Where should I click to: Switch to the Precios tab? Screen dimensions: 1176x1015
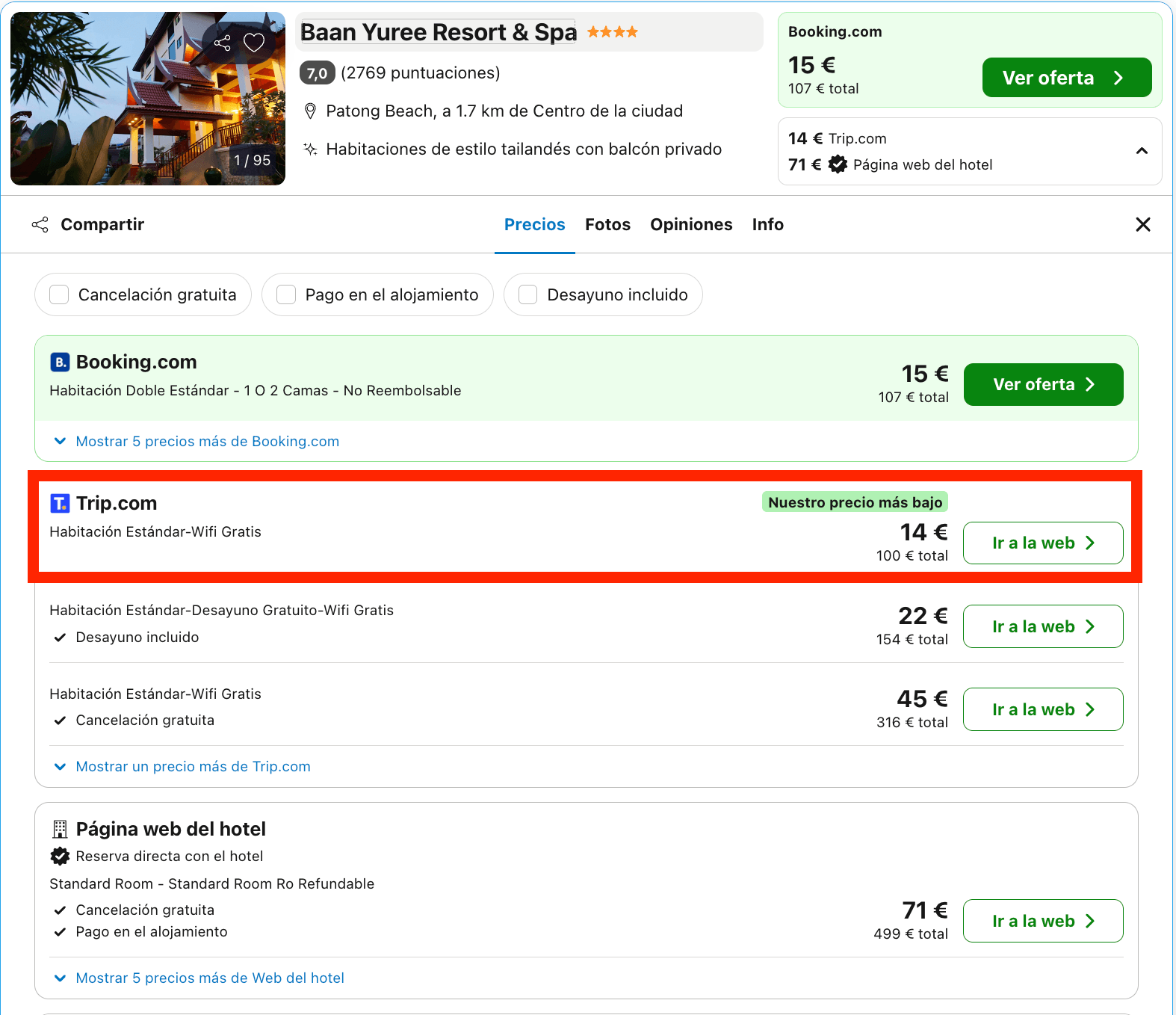coord(535,224)
